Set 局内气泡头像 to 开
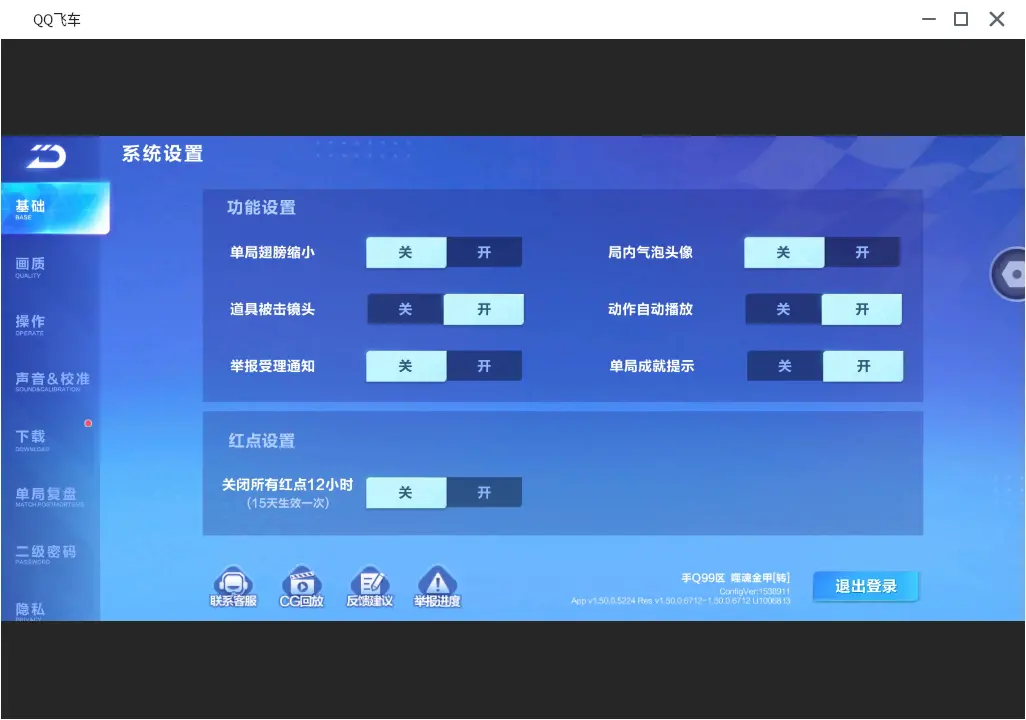 (862, 252)
